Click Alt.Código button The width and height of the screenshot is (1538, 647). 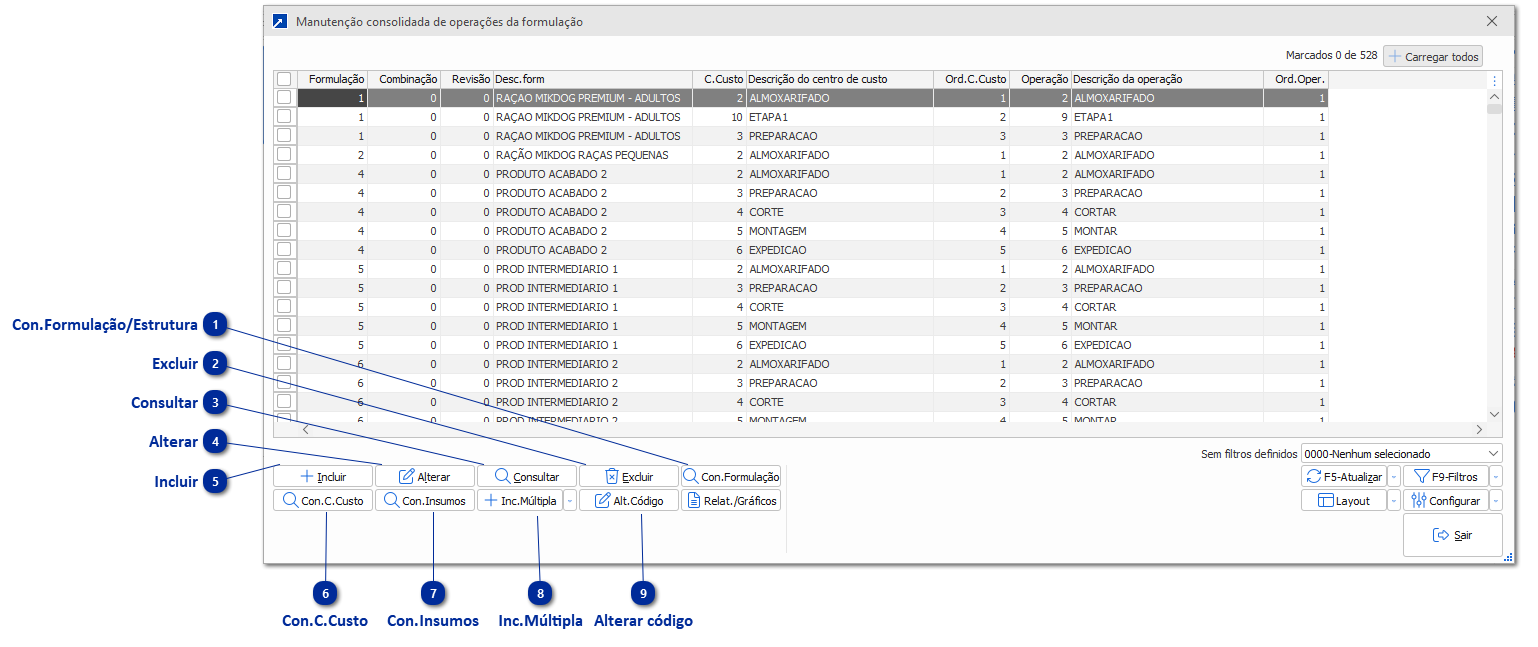point(629,501)
